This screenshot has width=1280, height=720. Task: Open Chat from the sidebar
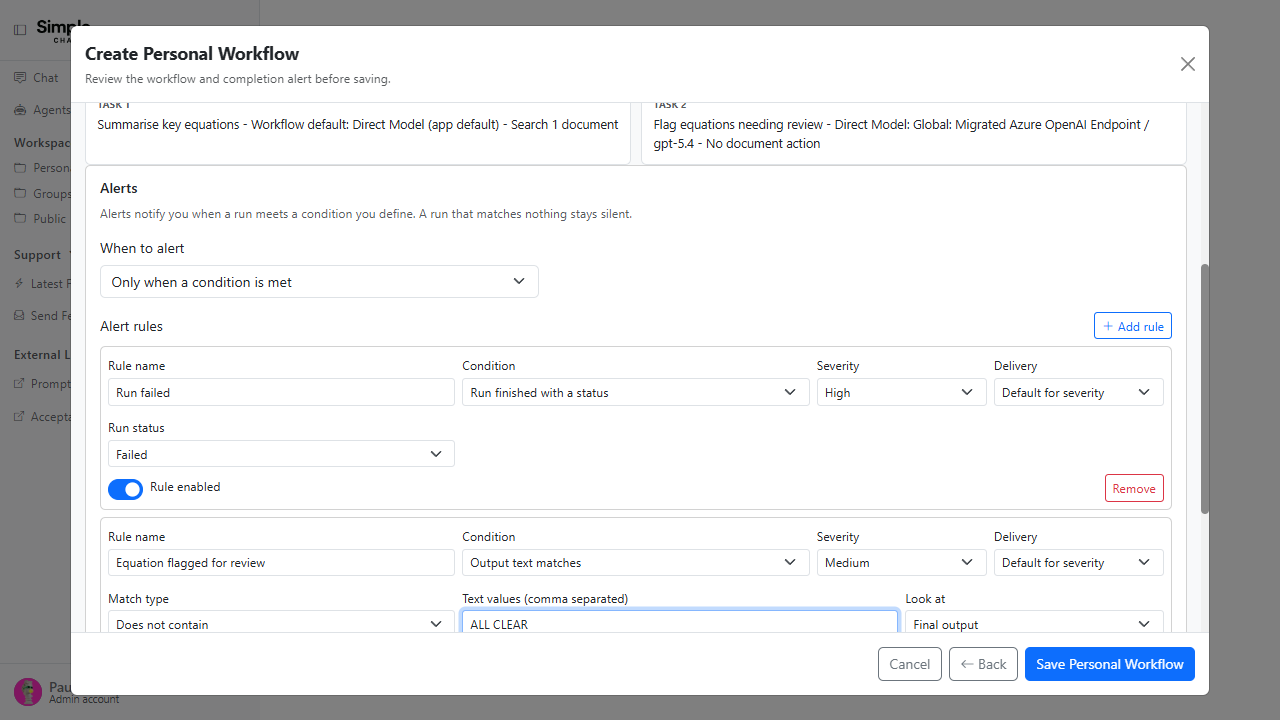(x=45, y=77)
